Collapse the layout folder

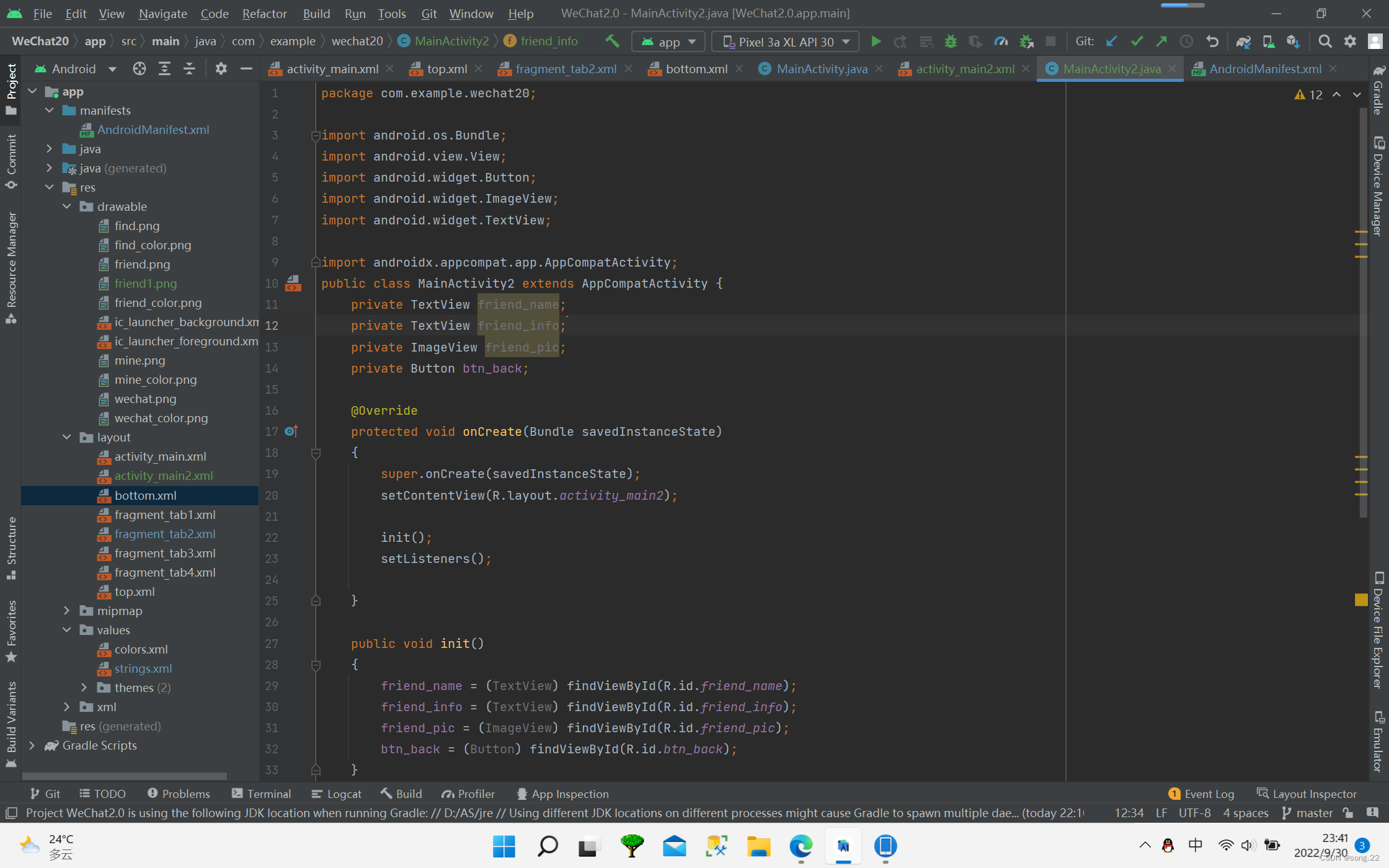click(x=67, y=437)
